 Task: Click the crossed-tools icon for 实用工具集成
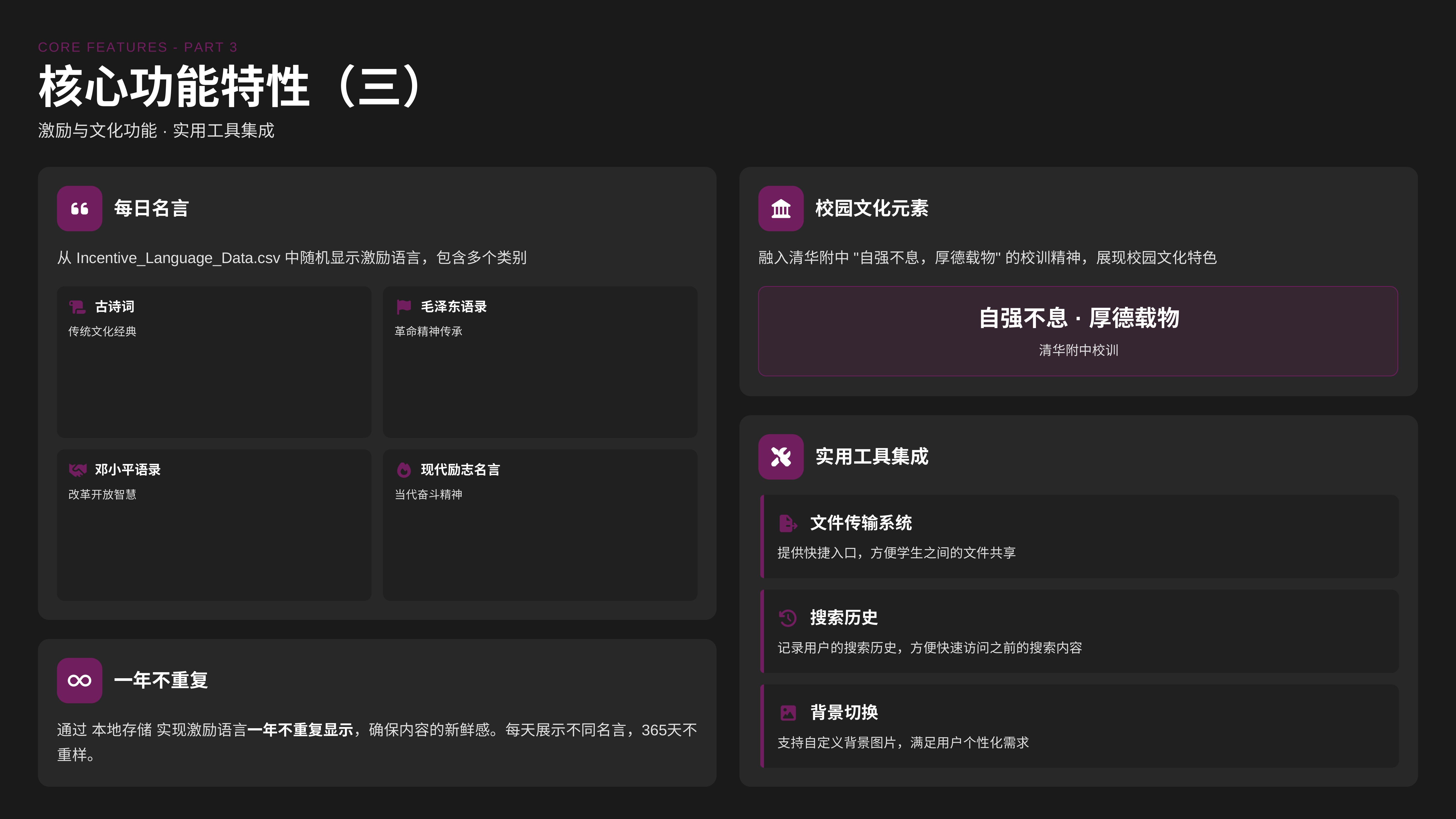781,457
